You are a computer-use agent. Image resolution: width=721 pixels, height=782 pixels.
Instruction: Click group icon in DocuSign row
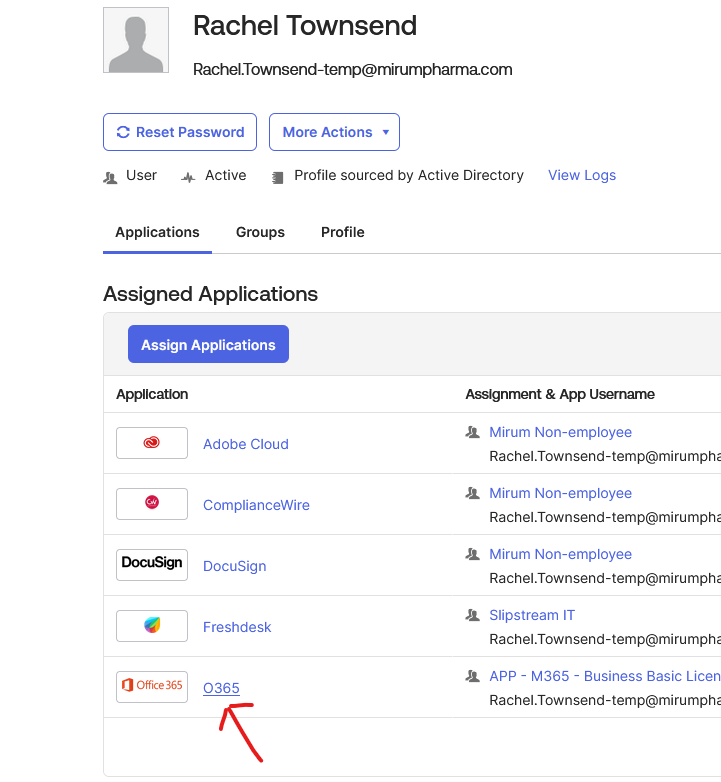(473, 554)
